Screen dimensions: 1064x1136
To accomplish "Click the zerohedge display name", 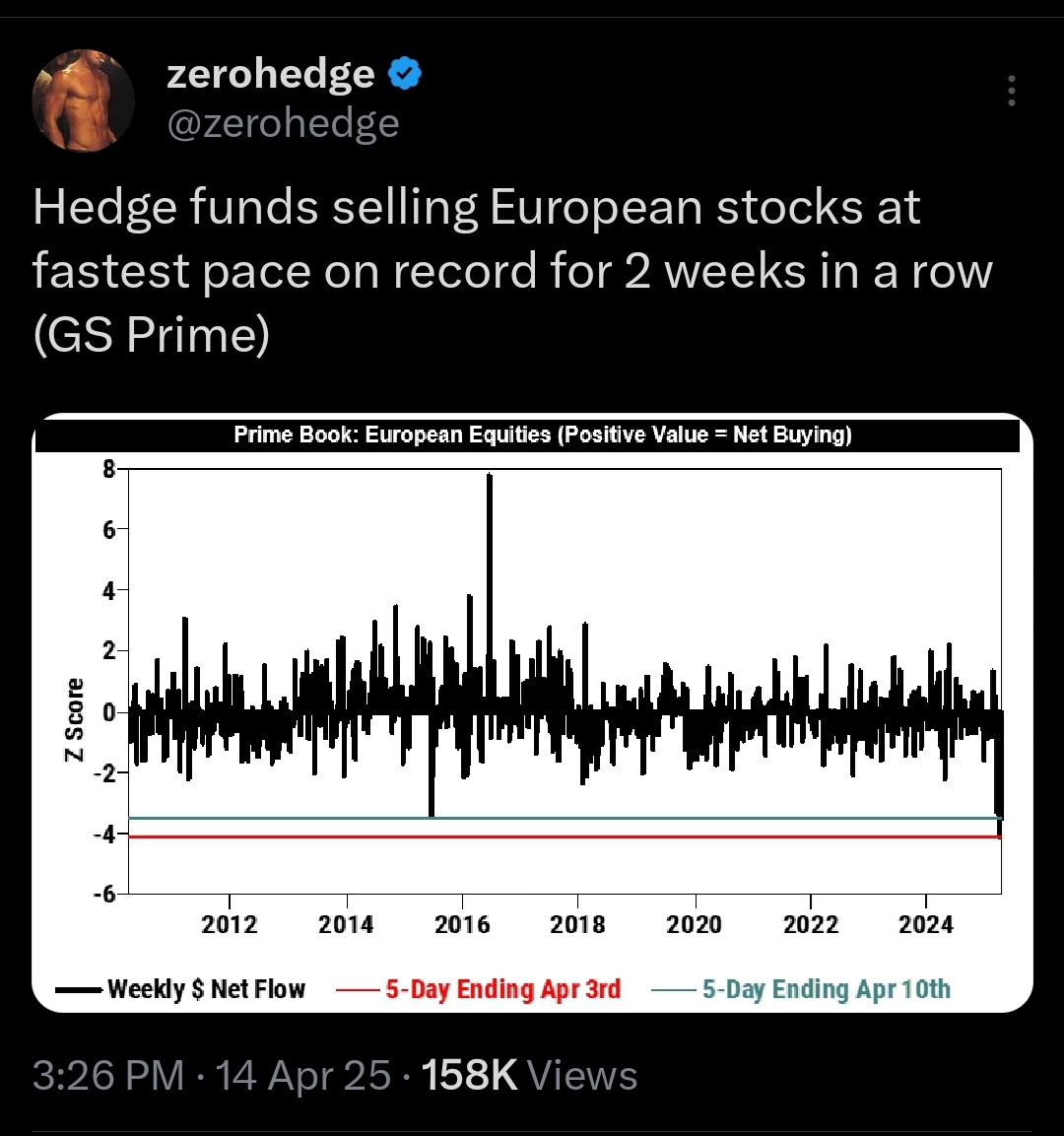I will click(271, 73).
